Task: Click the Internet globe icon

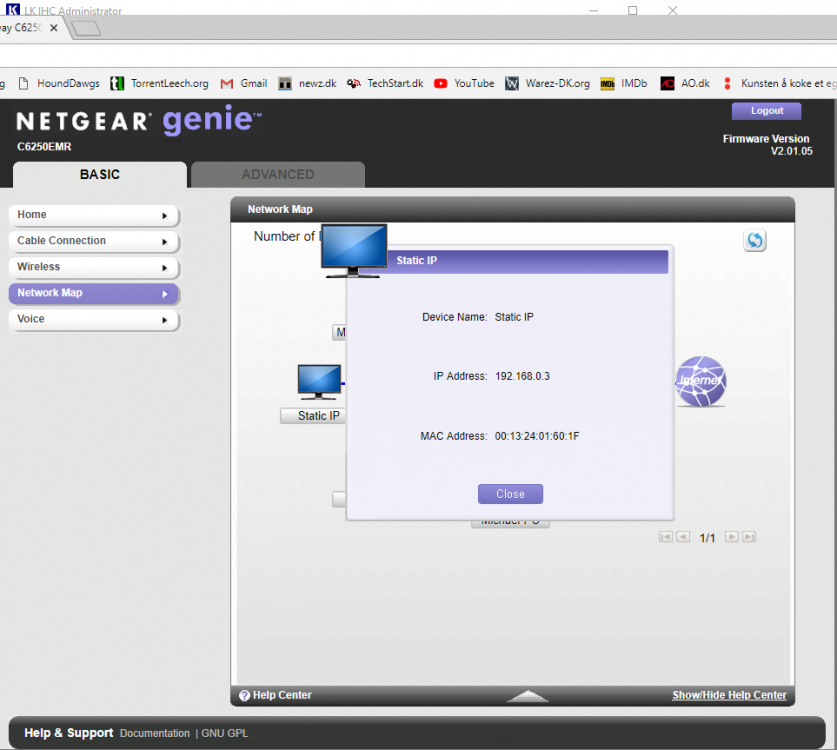Action: tap(700, 381)
